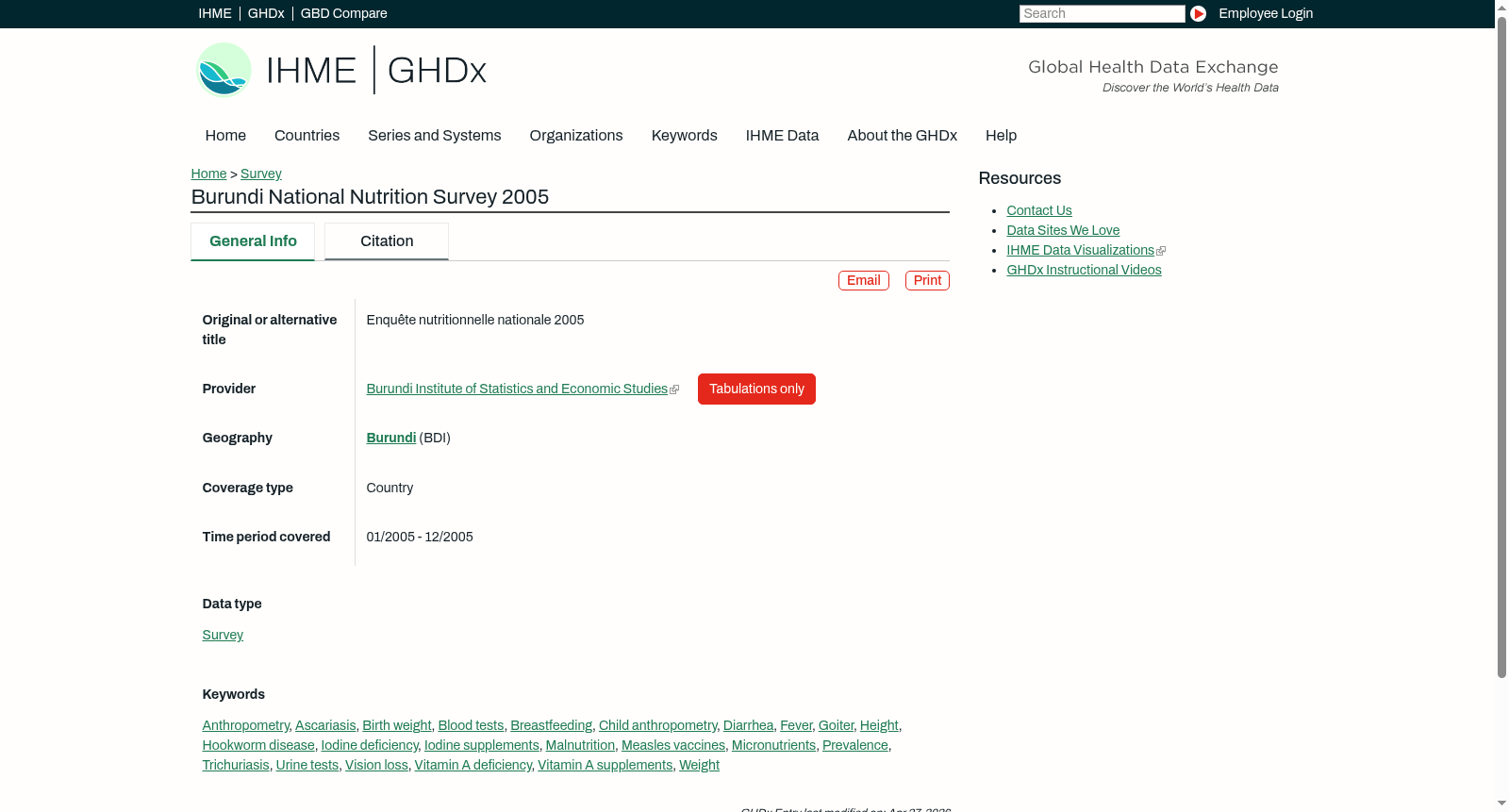Screen dimensions: 1509x812
Task: Open the Goiter keyword link
Action: (x=836, y=725)
